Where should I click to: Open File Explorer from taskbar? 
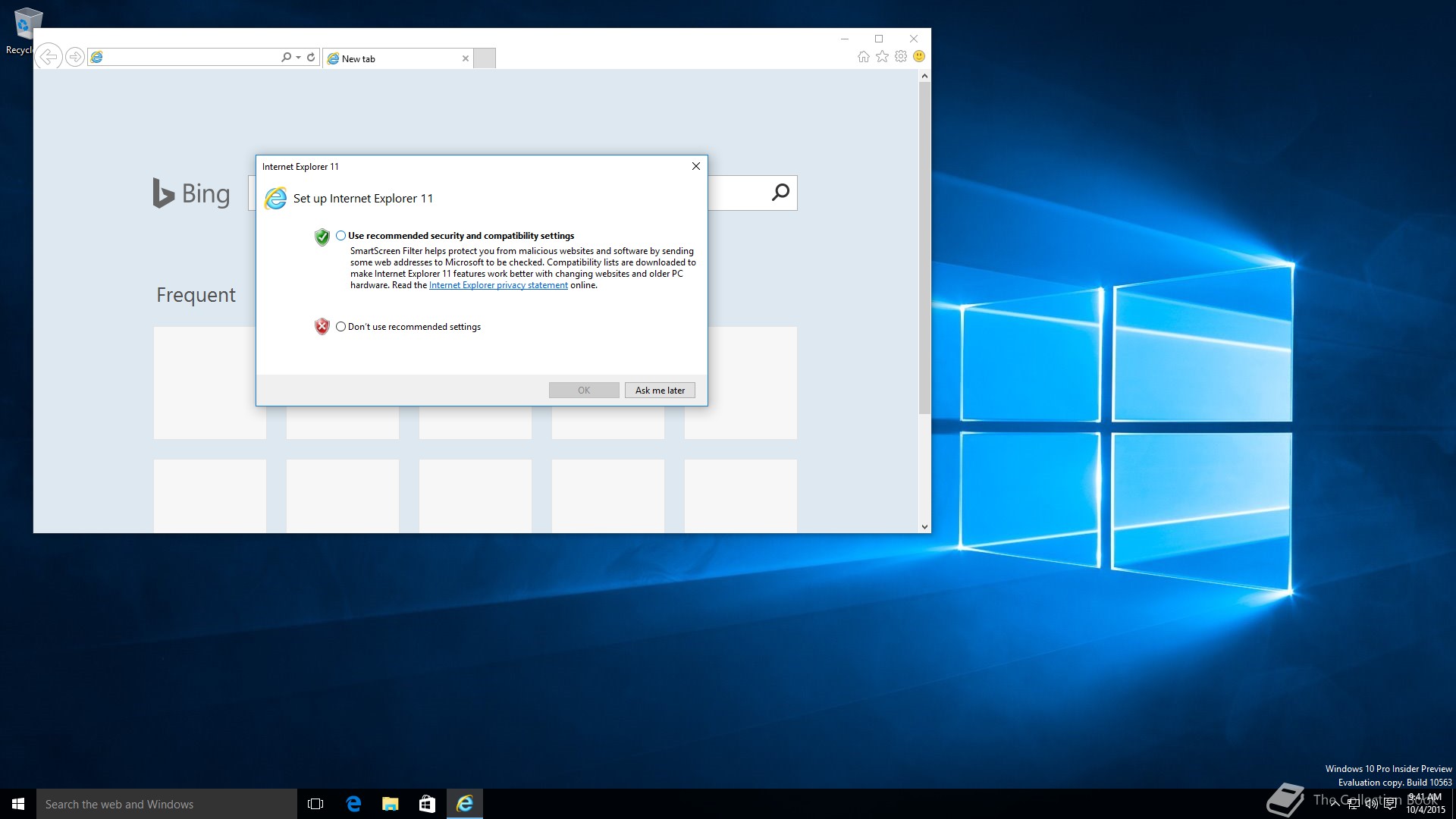click(x=391, y=804)
